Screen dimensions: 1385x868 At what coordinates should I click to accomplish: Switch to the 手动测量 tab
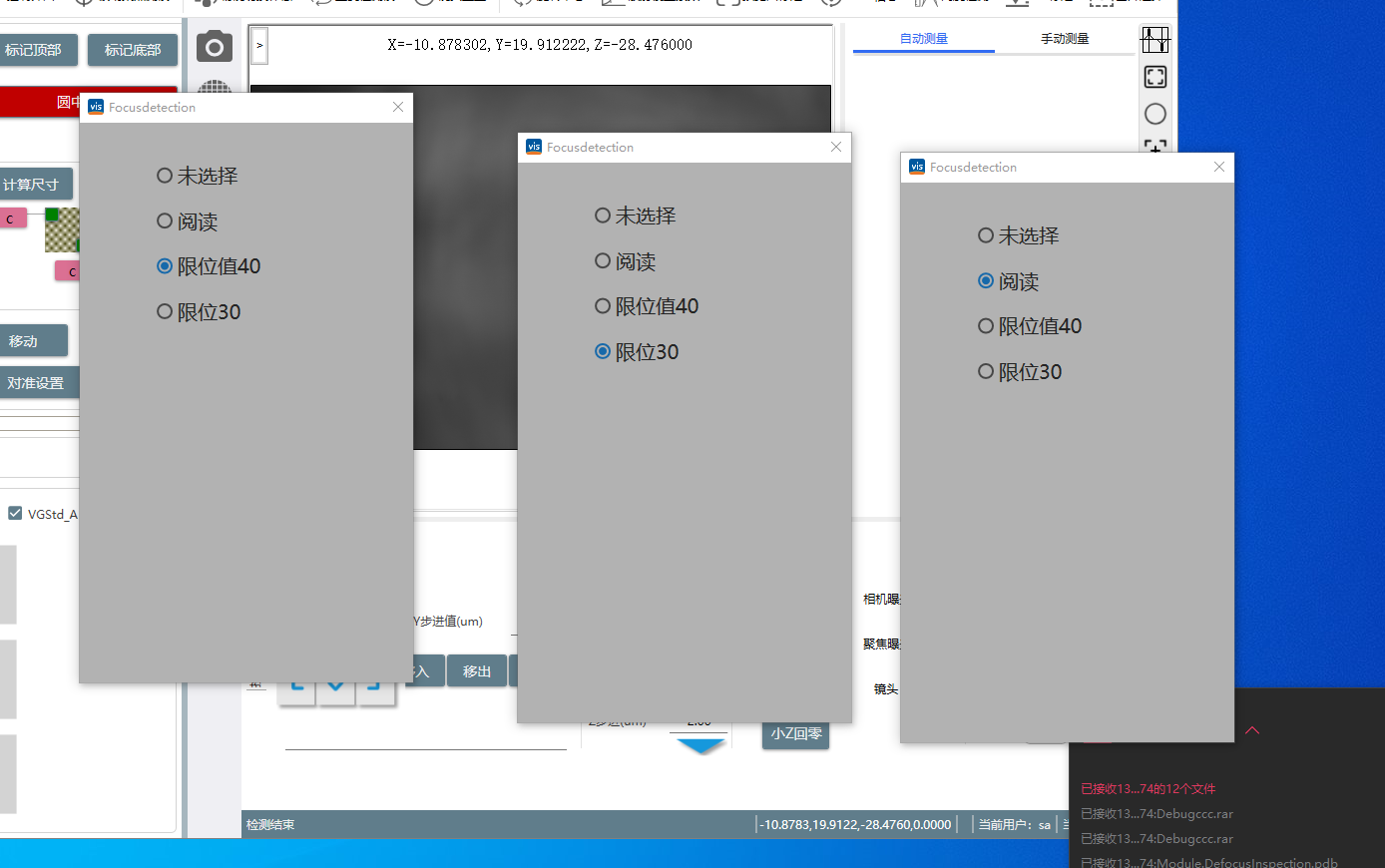1065,39
